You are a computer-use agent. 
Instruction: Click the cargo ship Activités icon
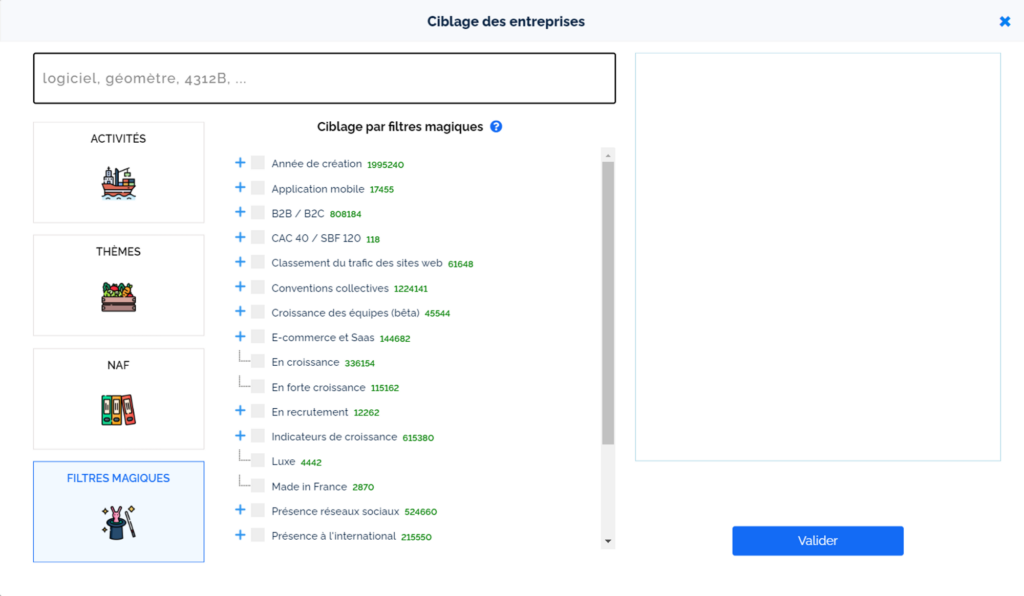pyautogui.click(x=118, y=183)
